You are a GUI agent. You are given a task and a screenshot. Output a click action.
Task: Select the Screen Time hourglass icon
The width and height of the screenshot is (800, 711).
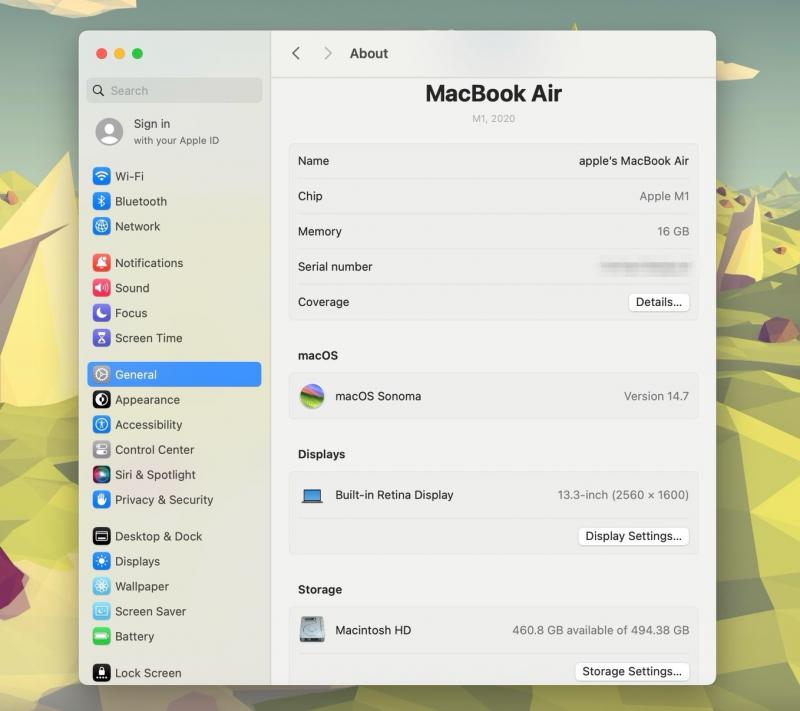click(x=102, y=338)
